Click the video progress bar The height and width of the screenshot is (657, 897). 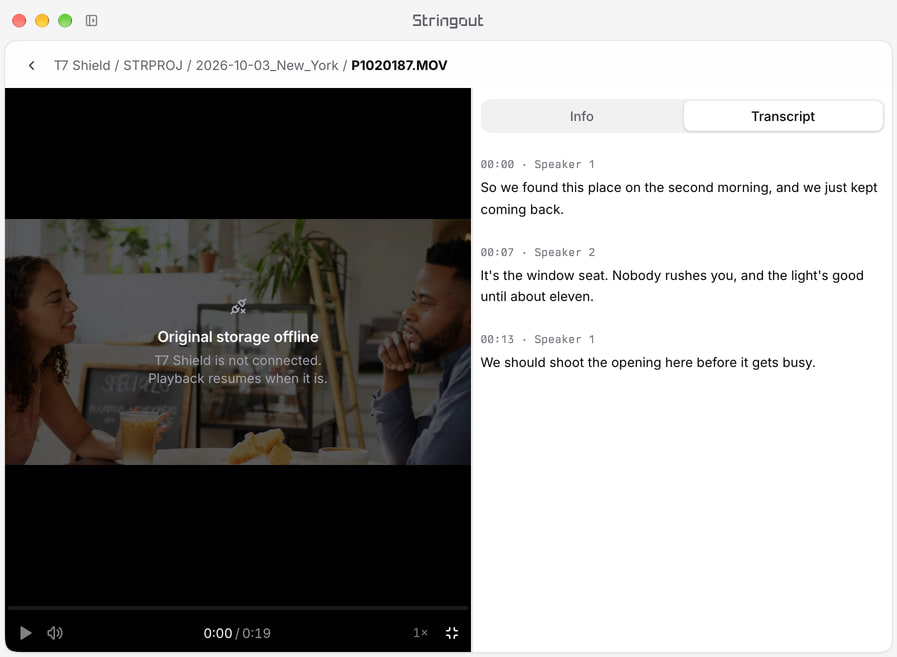(x=238, y=608)
